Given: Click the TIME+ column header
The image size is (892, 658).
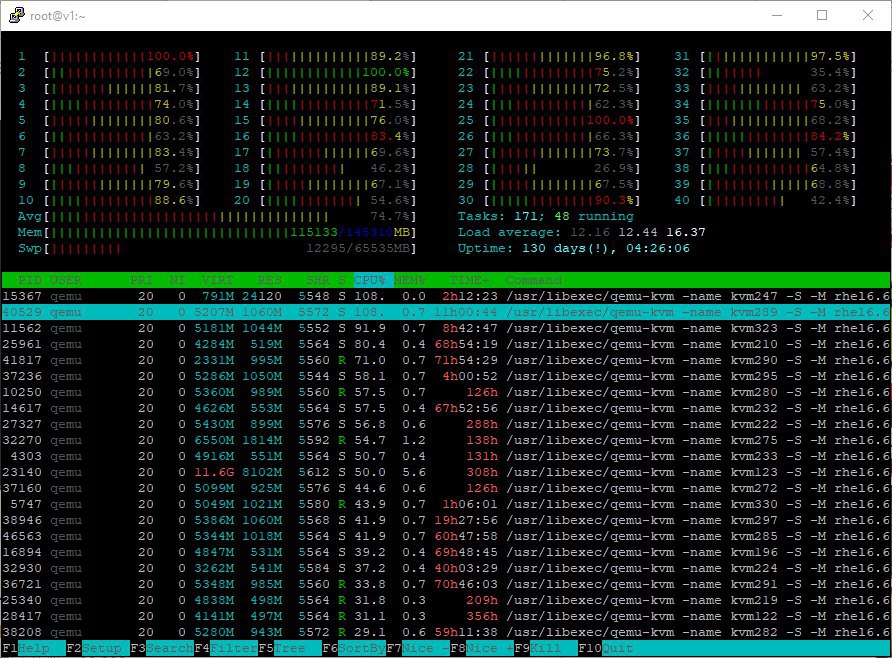Looking at the screenshot, I should [469, 280].
